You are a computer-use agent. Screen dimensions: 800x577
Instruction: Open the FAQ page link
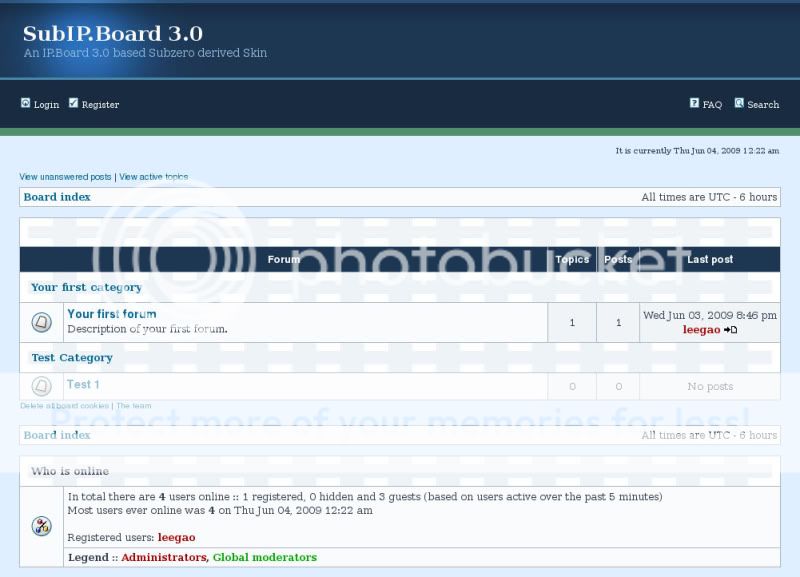tap(712, 105)
